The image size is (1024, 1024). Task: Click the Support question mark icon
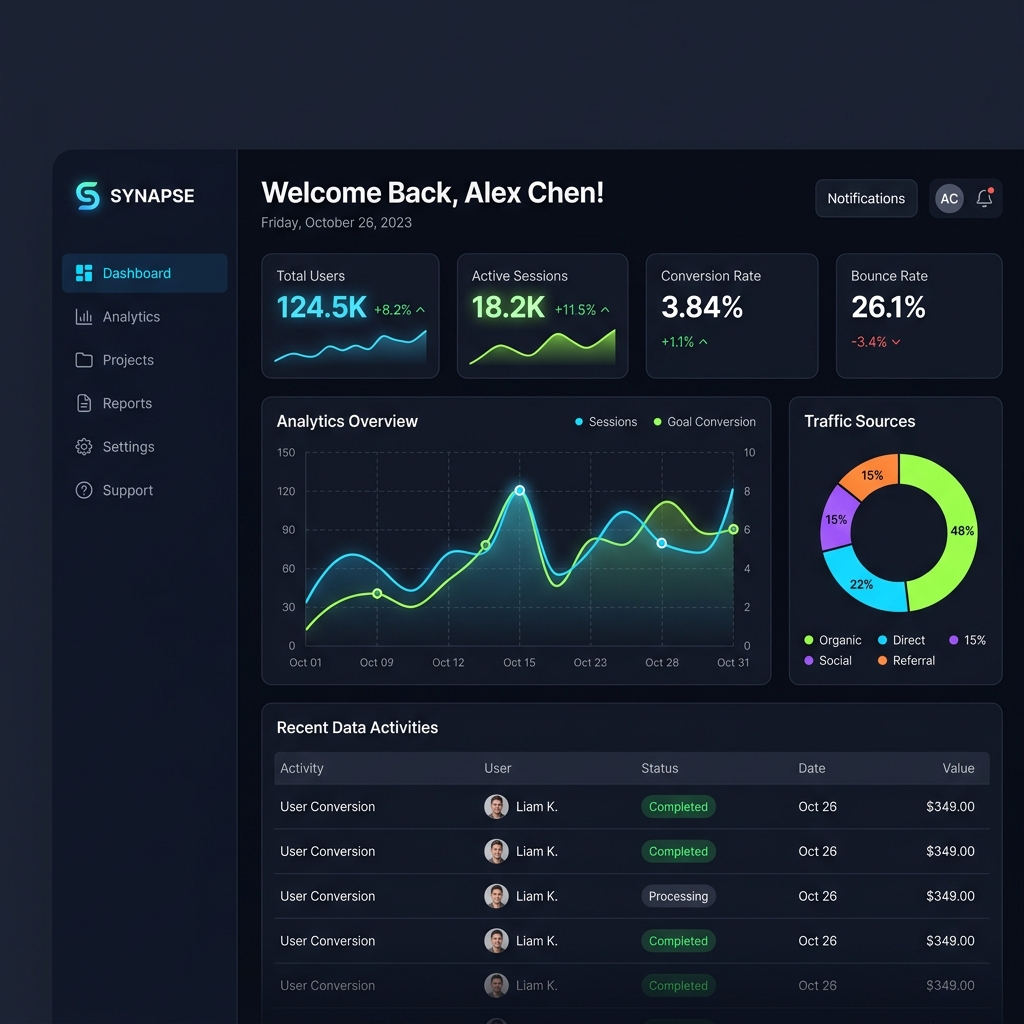(84, 490)
